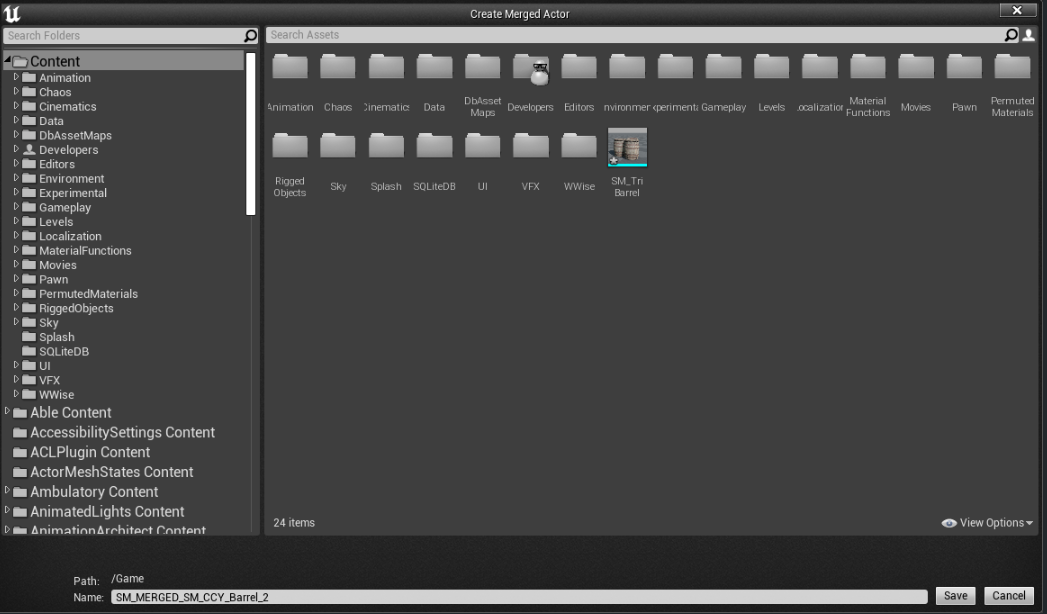Open the DbAsset Maps folder icon
The image size is (1047, 614).
coord(482,67)
